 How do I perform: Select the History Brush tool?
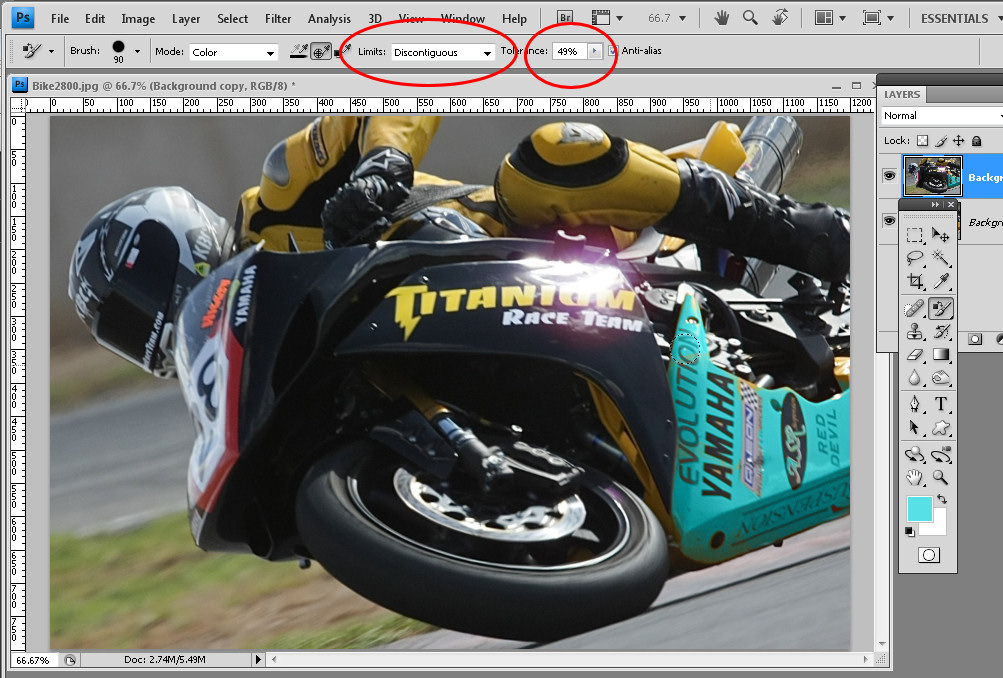(940, 331)
